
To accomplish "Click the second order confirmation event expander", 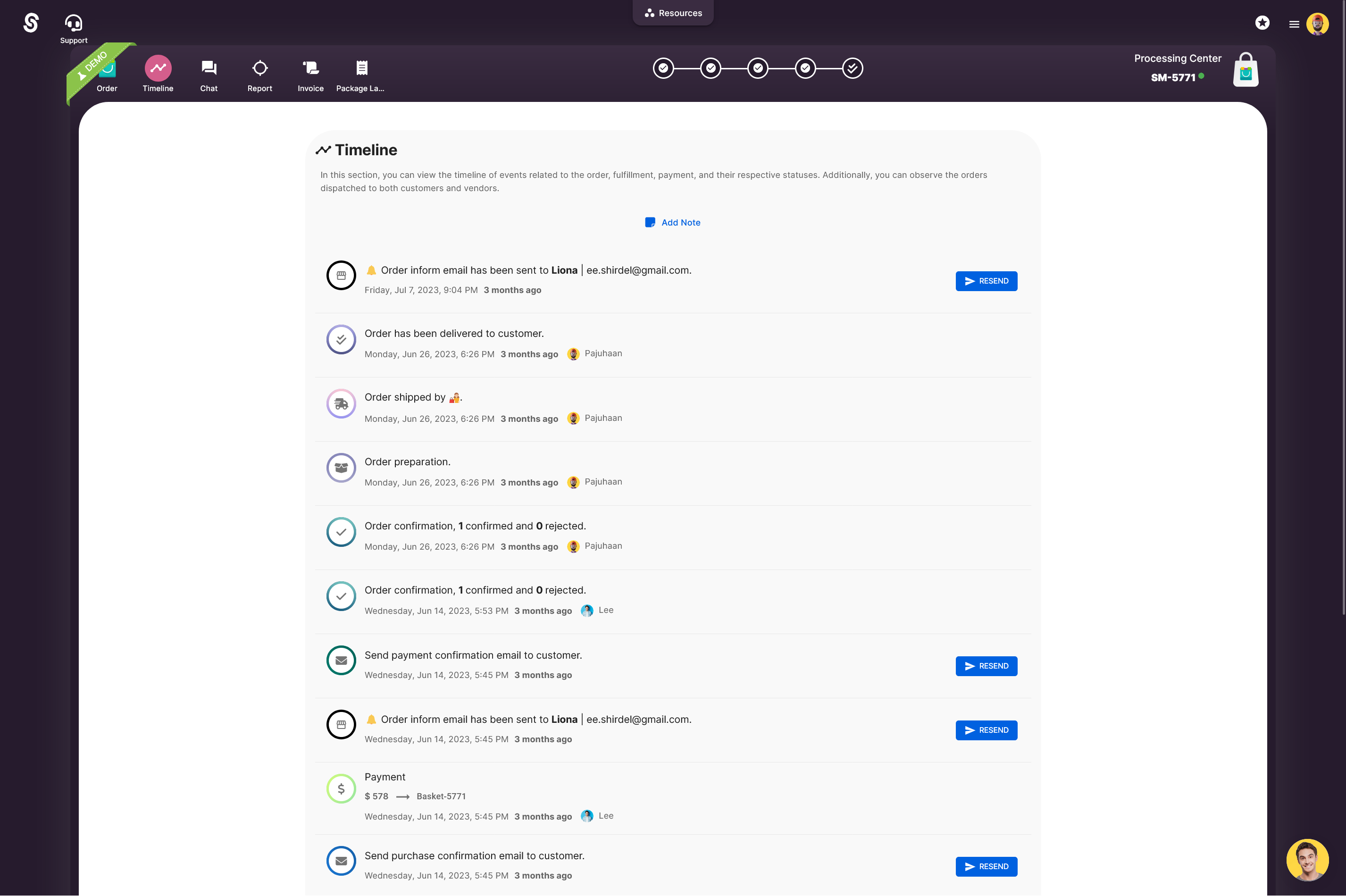I will pos(340,596).
